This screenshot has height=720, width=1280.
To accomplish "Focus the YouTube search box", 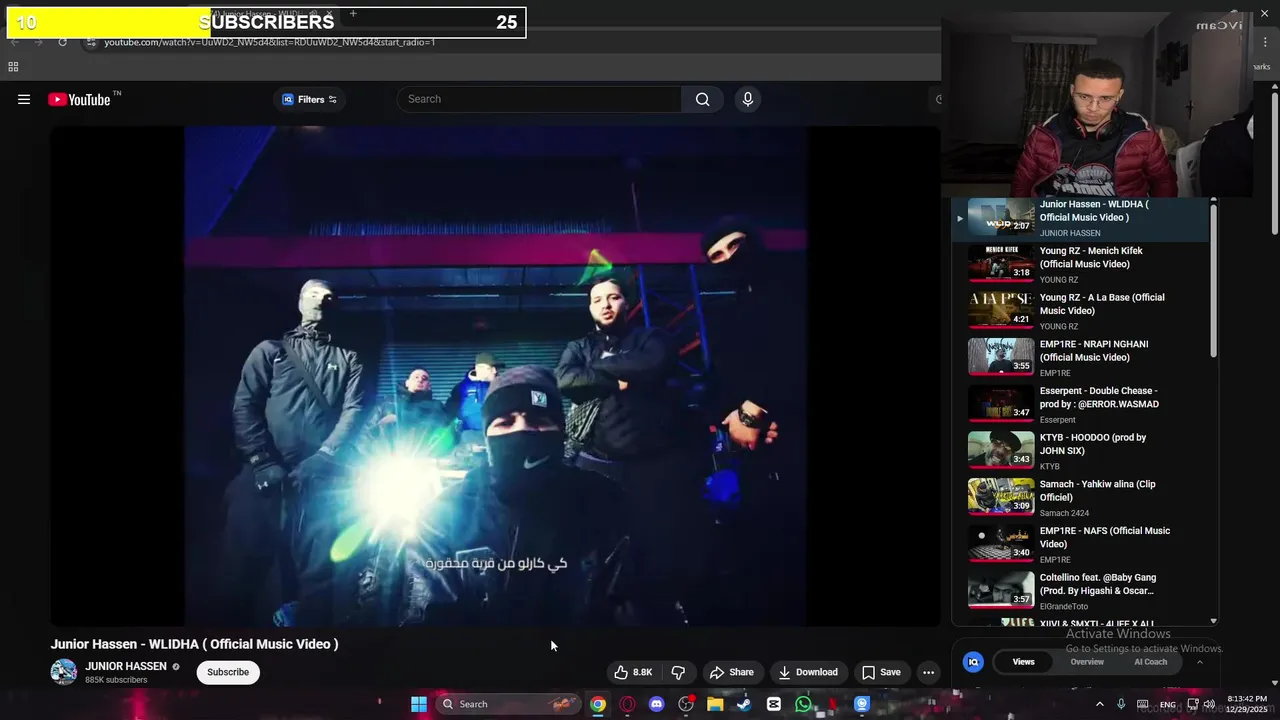I will pyautogui.click(x=540, y=99).
